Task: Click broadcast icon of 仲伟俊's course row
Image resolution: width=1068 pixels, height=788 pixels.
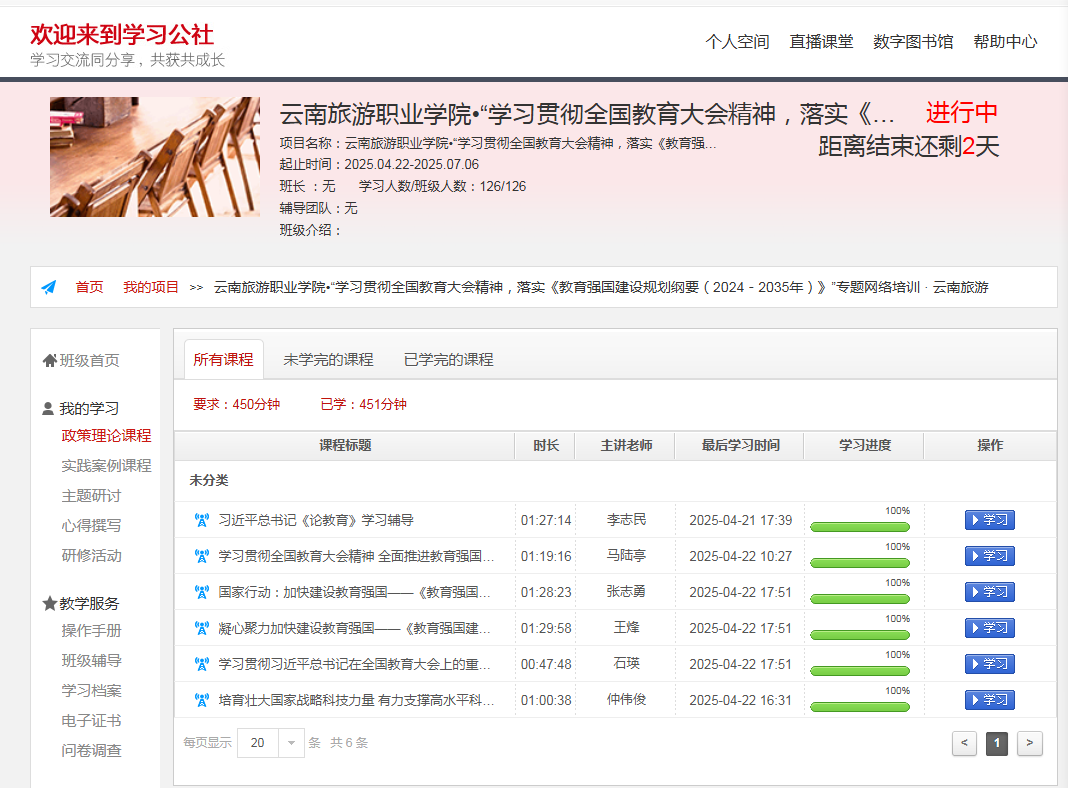Action: 201,700
